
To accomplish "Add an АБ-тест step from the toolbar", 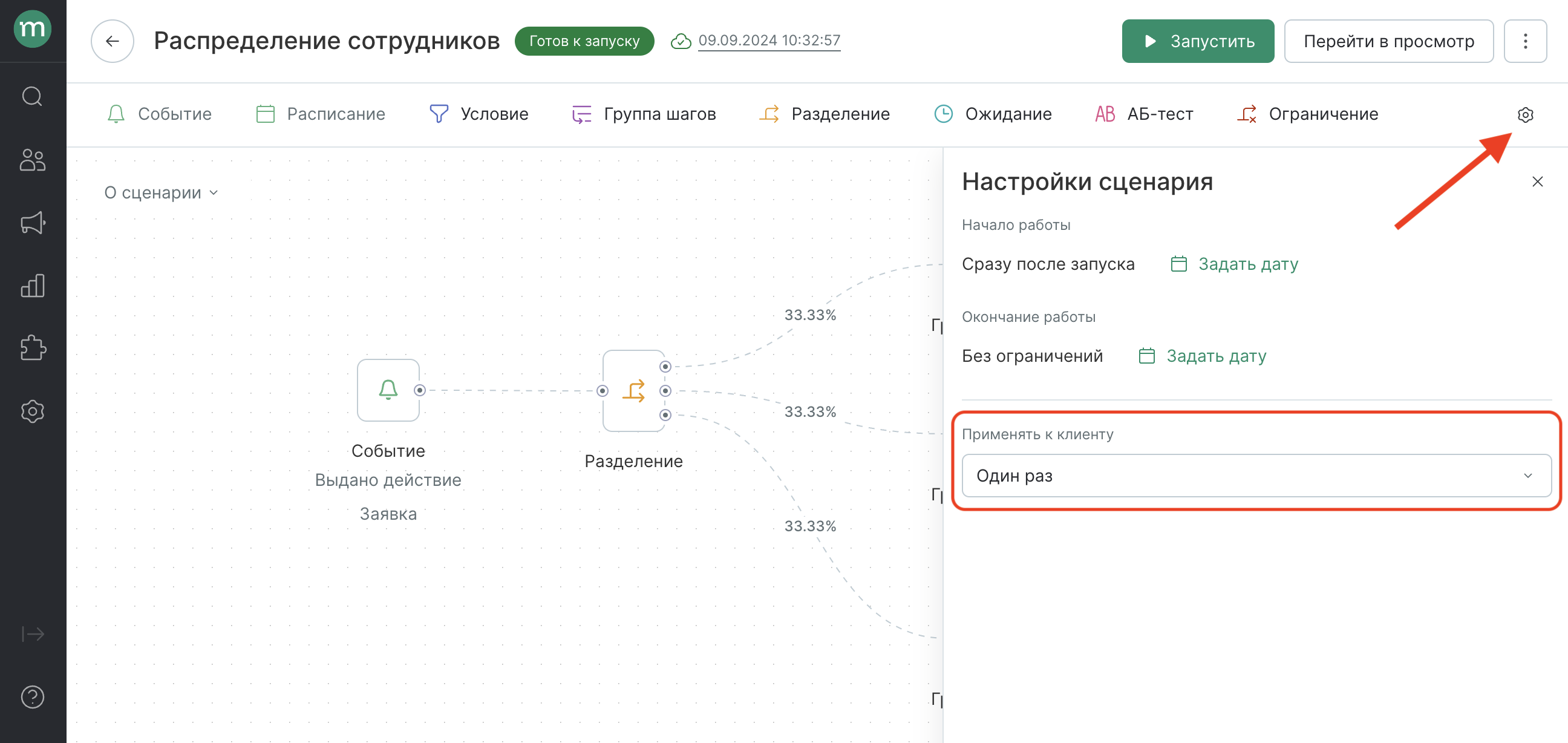I will click(x=1144, y=114).
